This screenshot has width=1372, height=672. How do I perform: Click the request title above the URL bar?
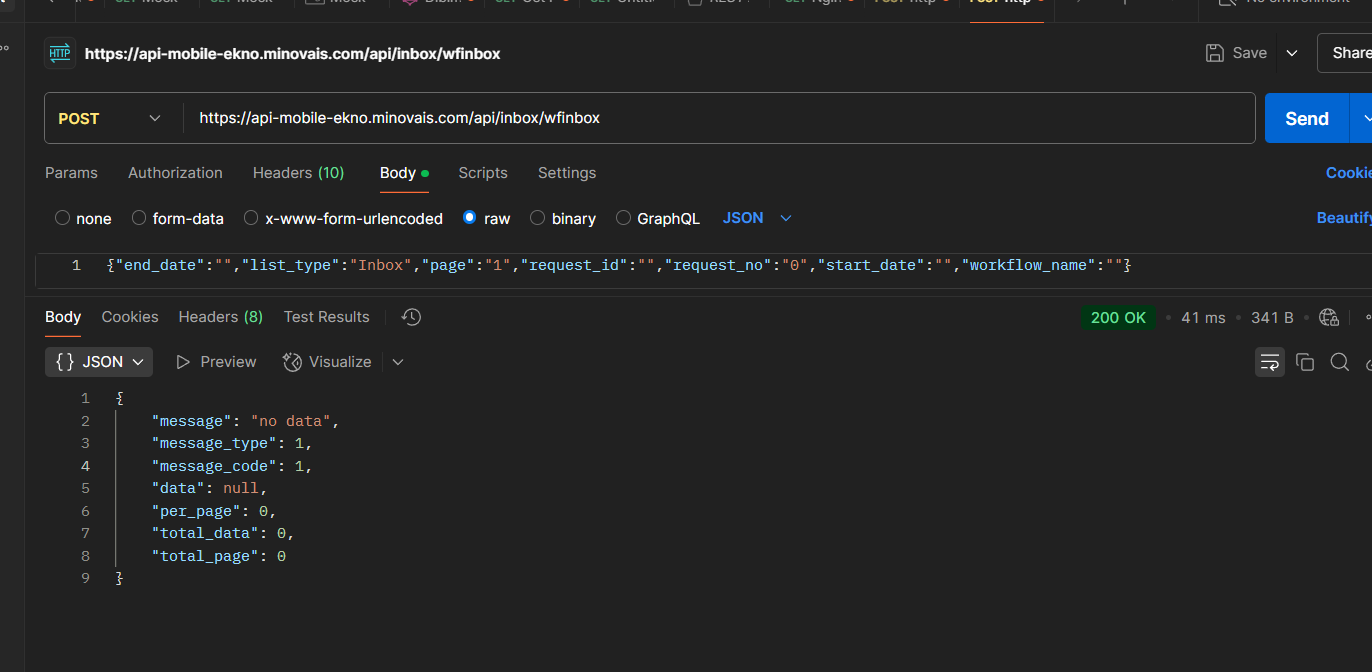tap(293, 54)
